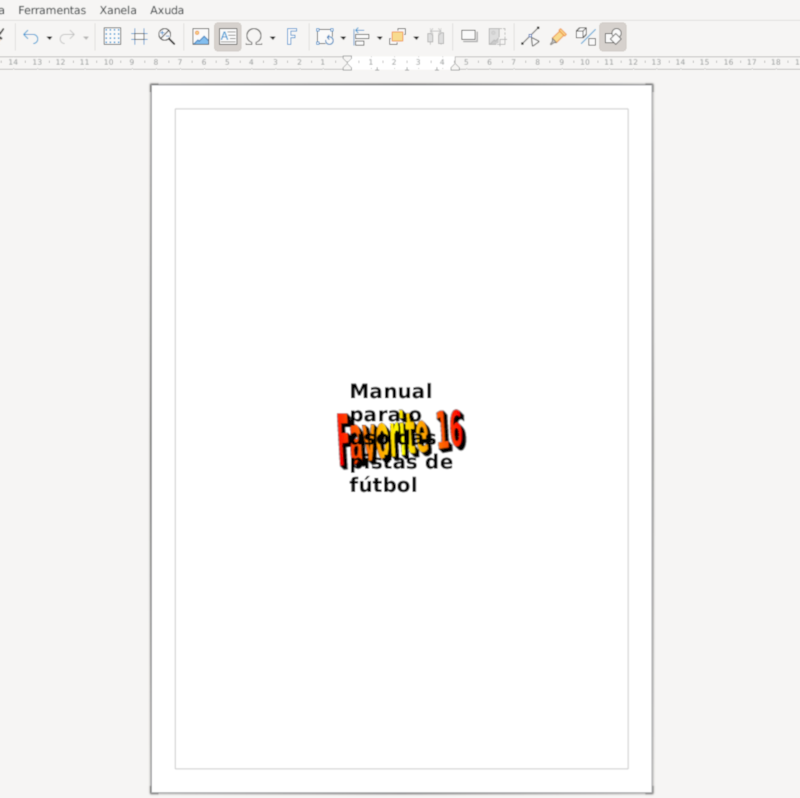800x798 pixels.
Task: Click the Arrange objects icon
Action: [x=397, y=37]
